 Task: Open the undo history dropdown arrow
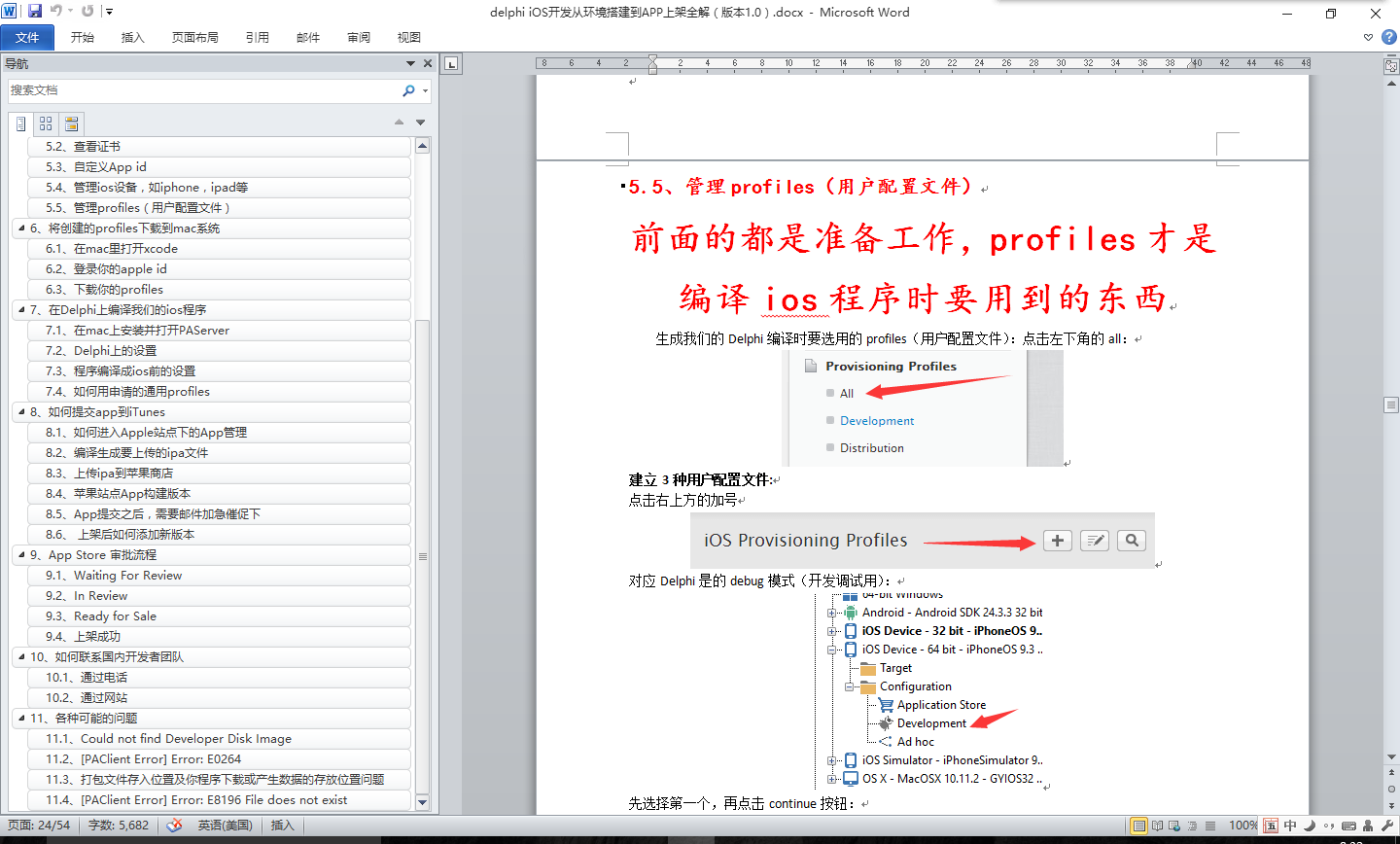[70, 12]
